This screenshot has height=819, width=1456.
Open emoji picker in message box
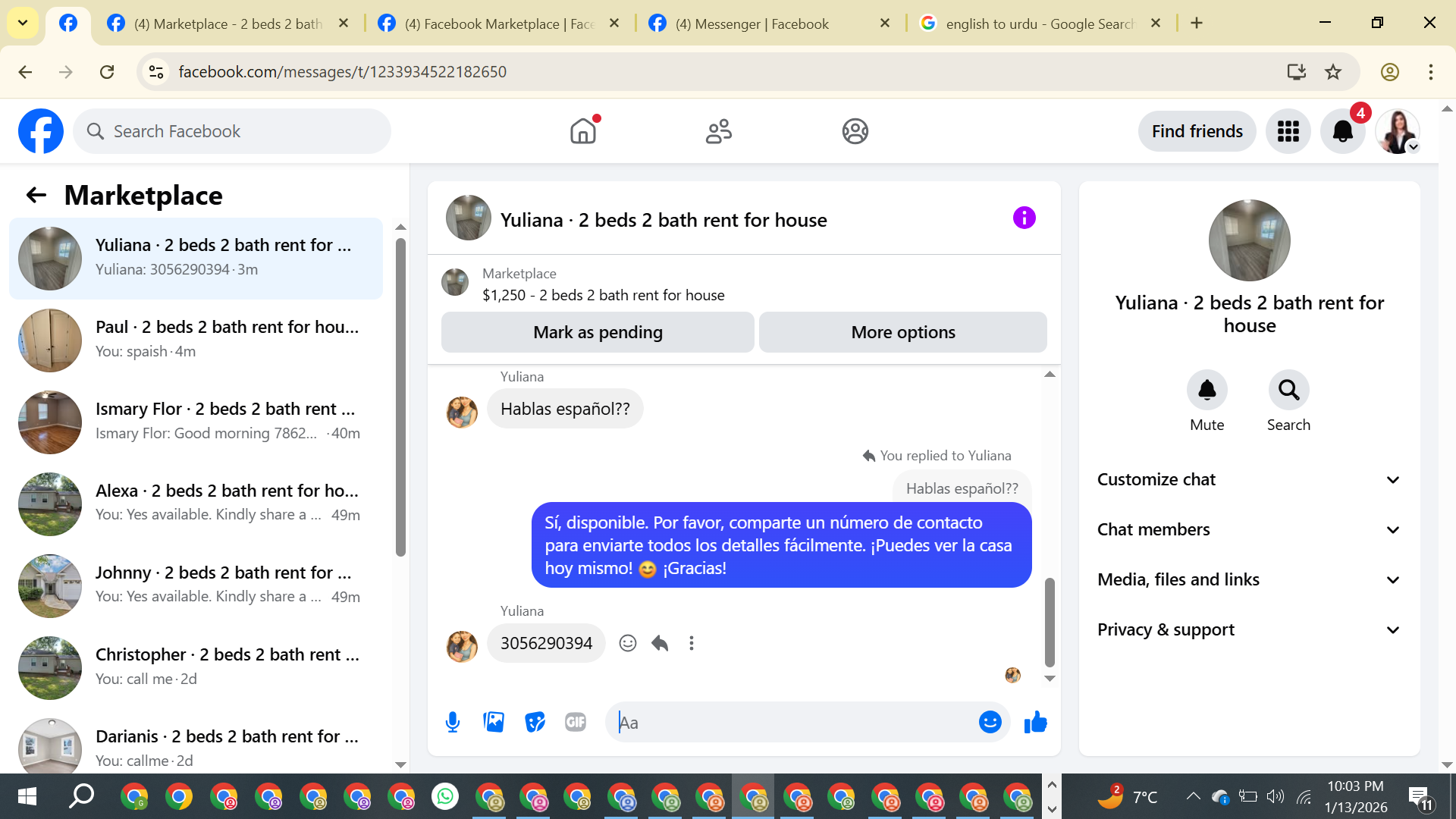(x=990, y=722)
